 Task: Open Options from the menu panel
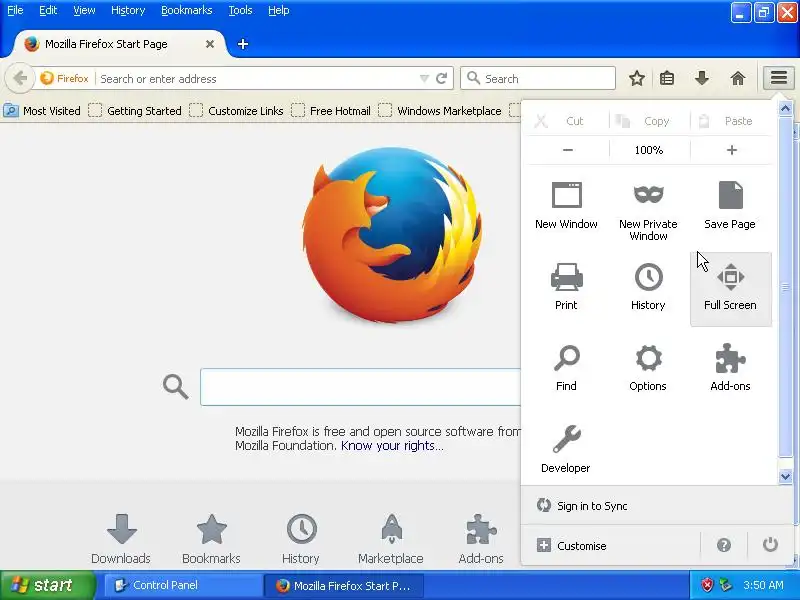(648, 368)
